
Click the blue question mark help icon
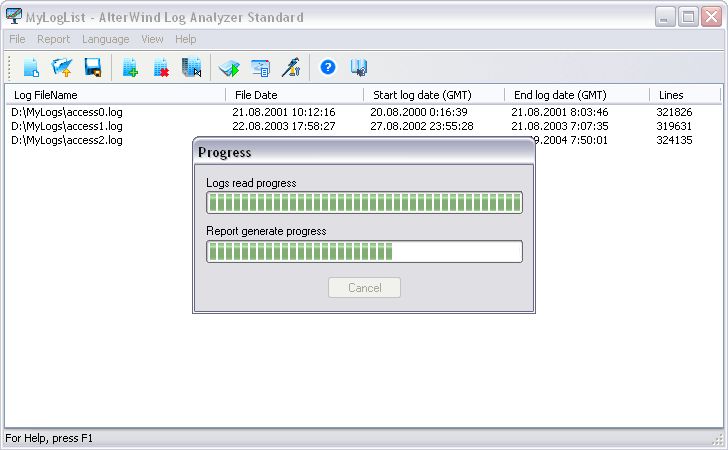pyautogui.click(x=328, y=67)
